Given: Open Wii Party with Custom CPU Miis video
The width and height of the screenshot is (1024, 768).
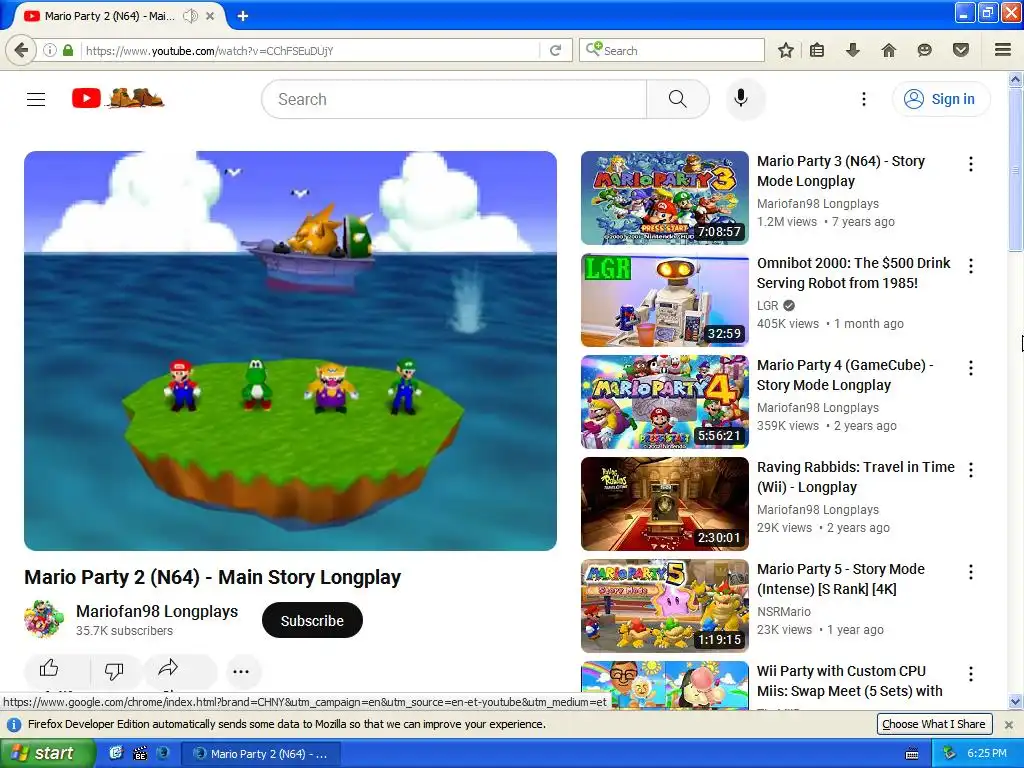Looking at the screenshot, I should (x=850, y=680).
